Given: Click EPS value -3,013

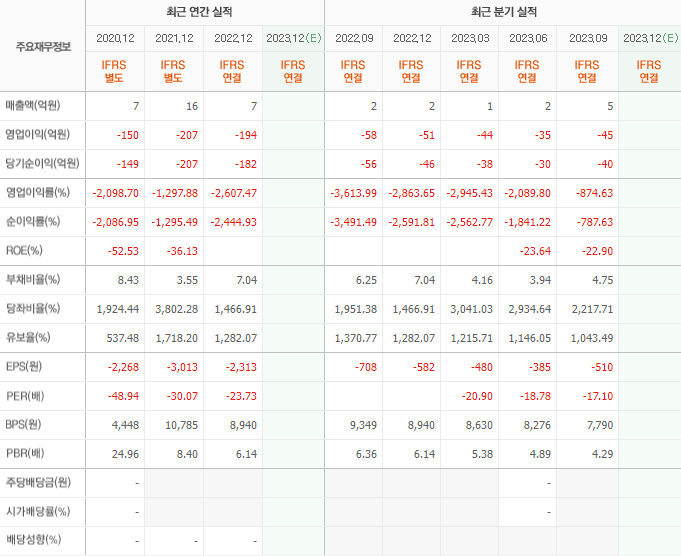Looking at the screenshot, I should tap(182, 367).
